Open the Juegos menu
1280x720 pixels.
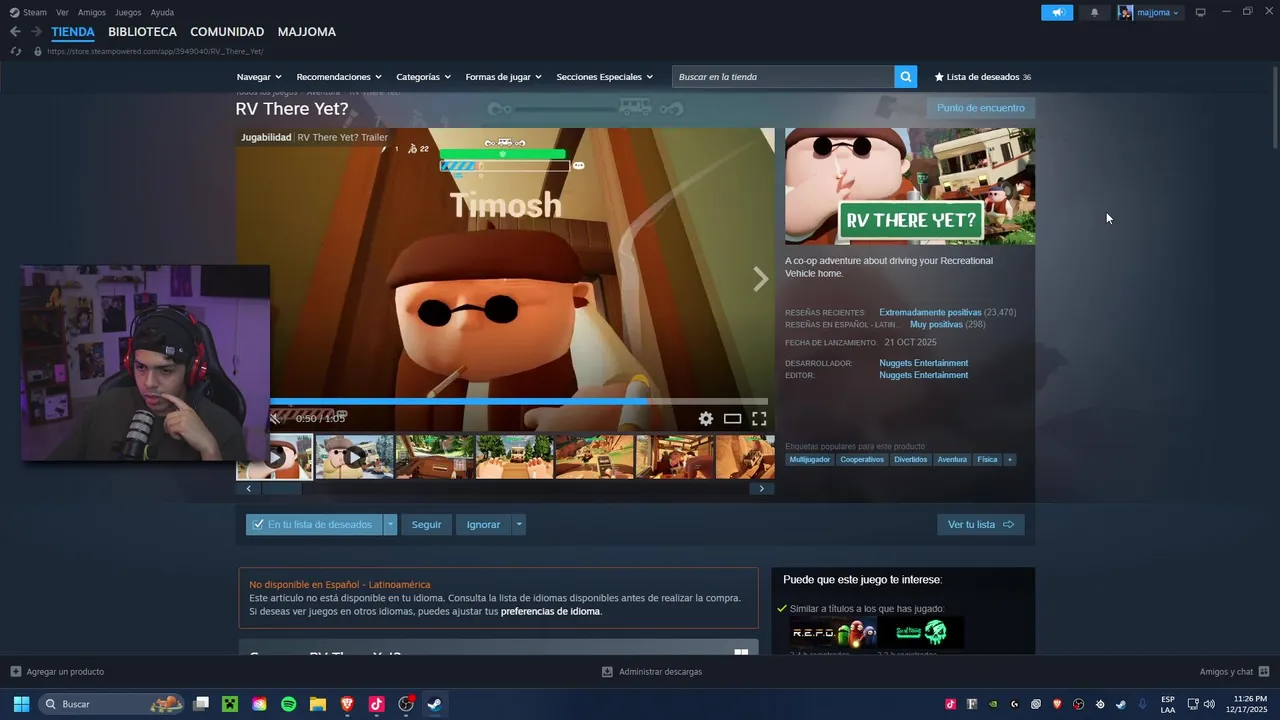click(x=128, y=12)
